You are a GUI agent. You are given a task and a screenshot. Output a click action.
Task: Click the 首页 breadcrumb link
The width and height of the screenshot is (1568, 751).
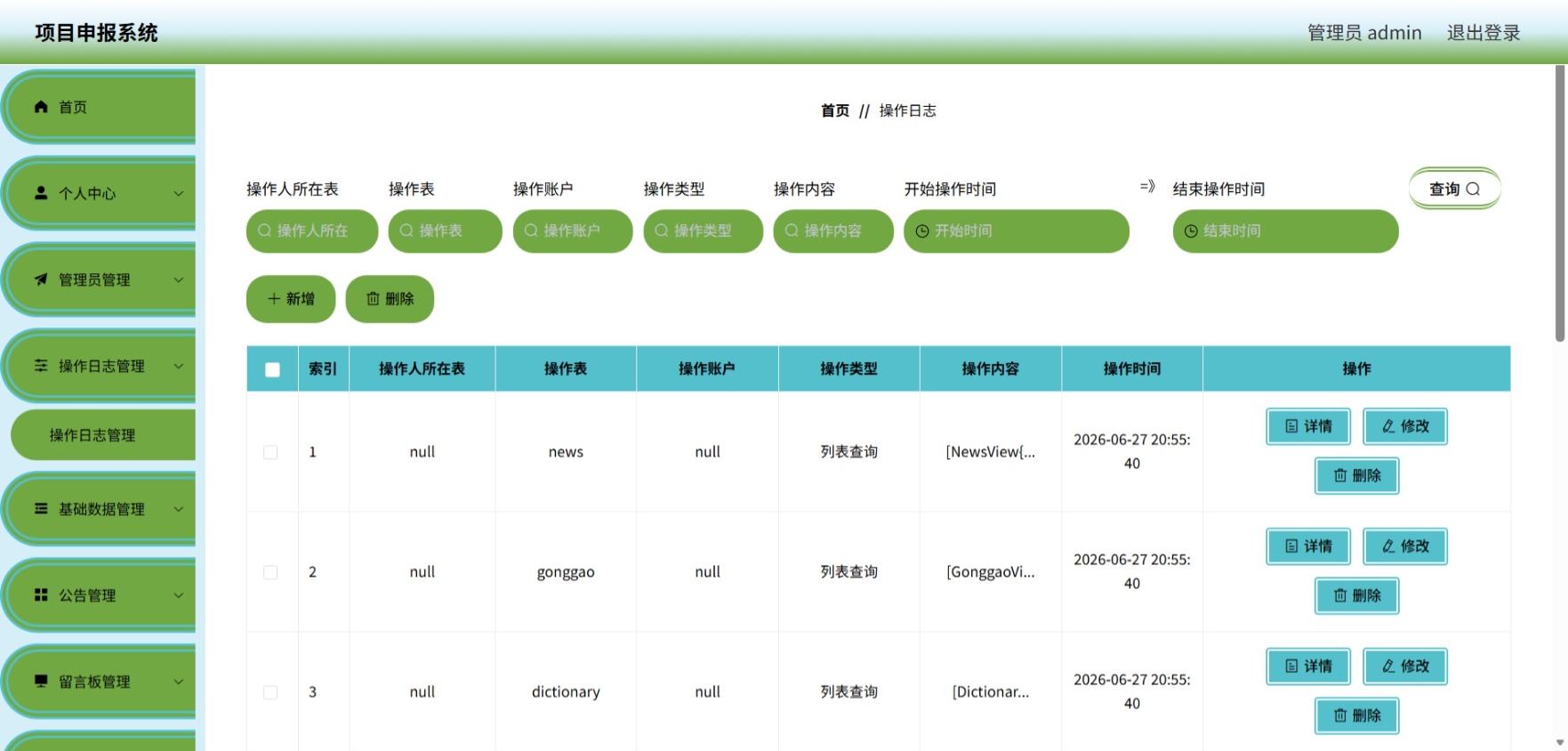click(834, 110)
